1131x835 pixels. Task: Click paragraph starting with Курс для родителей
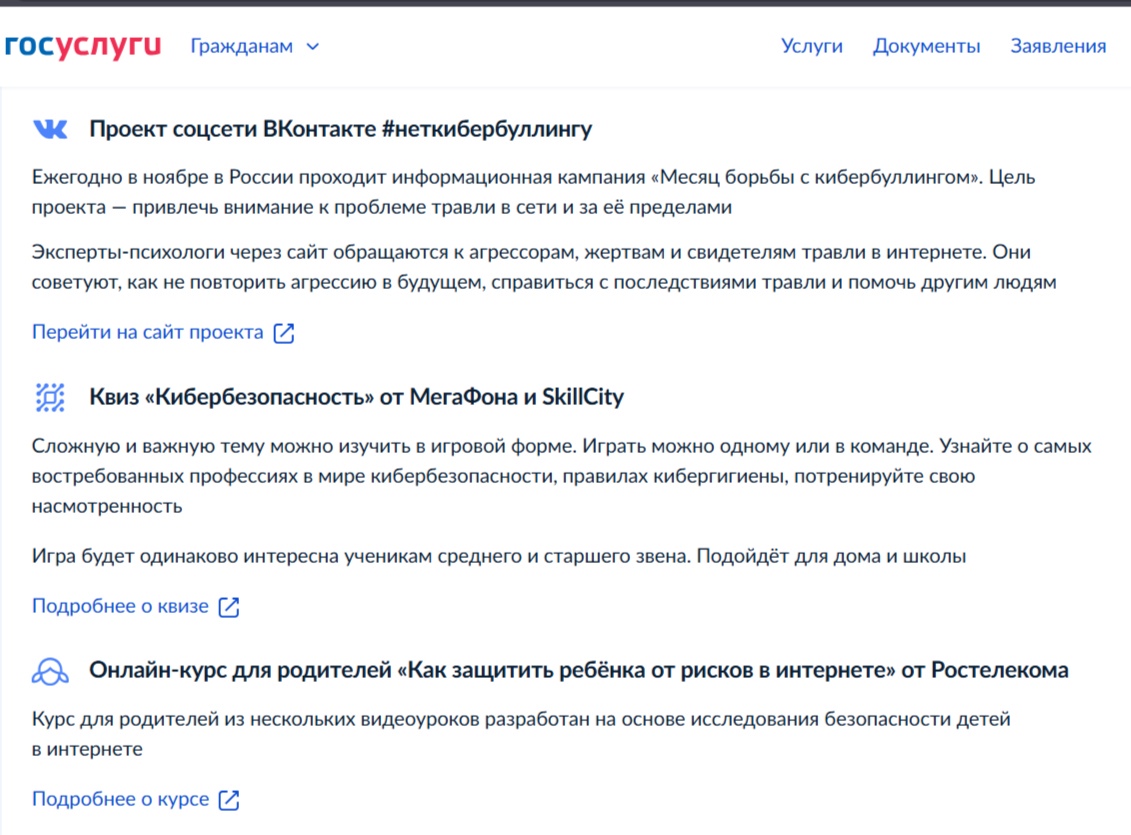click(x=521, y=734)
